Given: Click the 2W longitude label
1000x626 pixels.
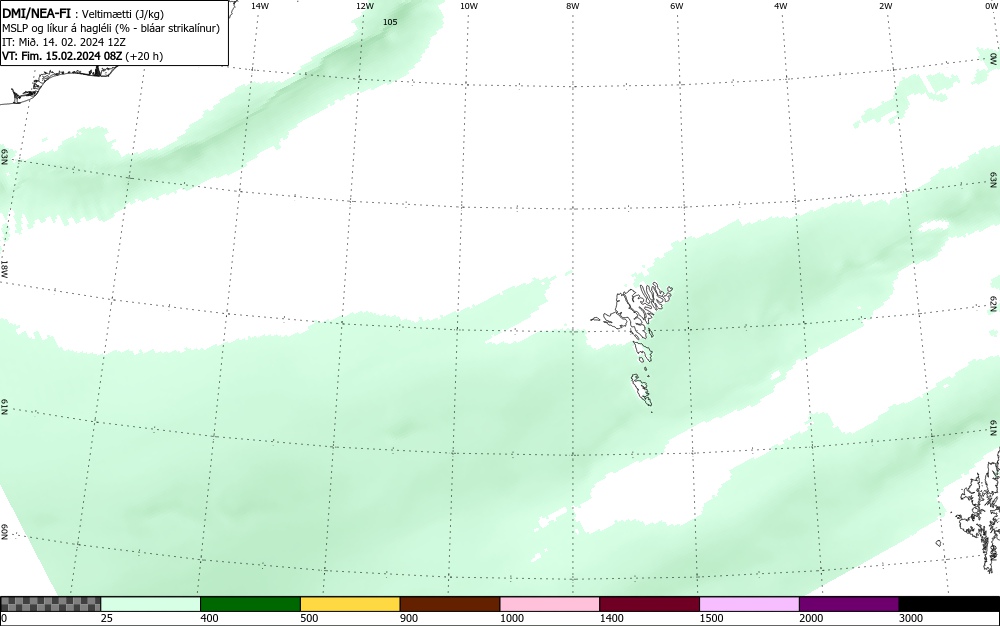Looking at the screenshot, I should (885, 6).
